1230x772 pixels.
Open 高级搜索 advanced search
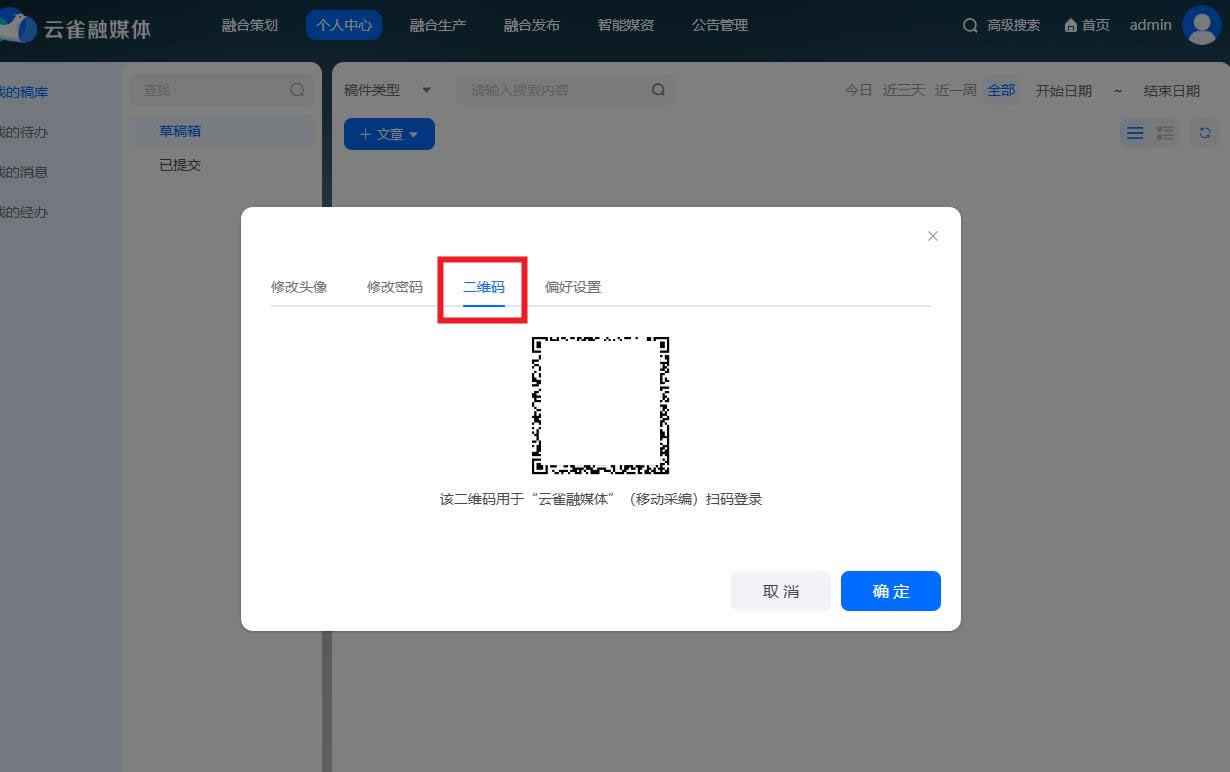tap(1001, 25)
